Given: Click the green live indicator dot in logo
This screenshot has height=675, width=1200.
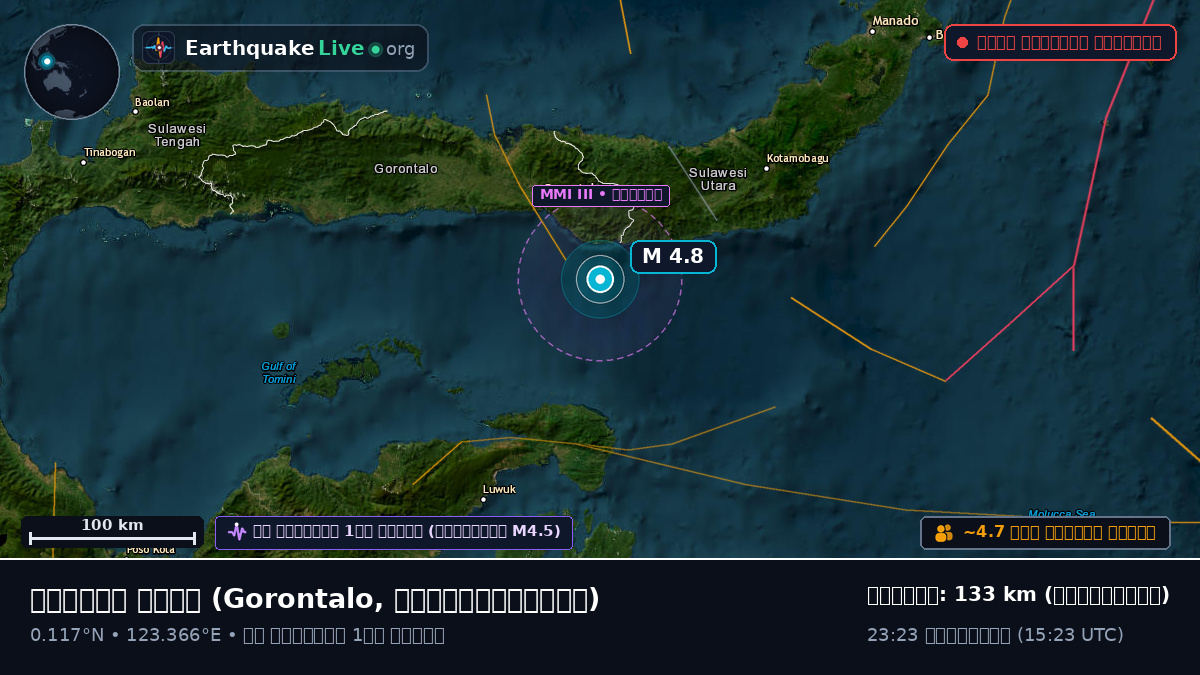Looking at the screenshot, I should [x=375, y=49].
